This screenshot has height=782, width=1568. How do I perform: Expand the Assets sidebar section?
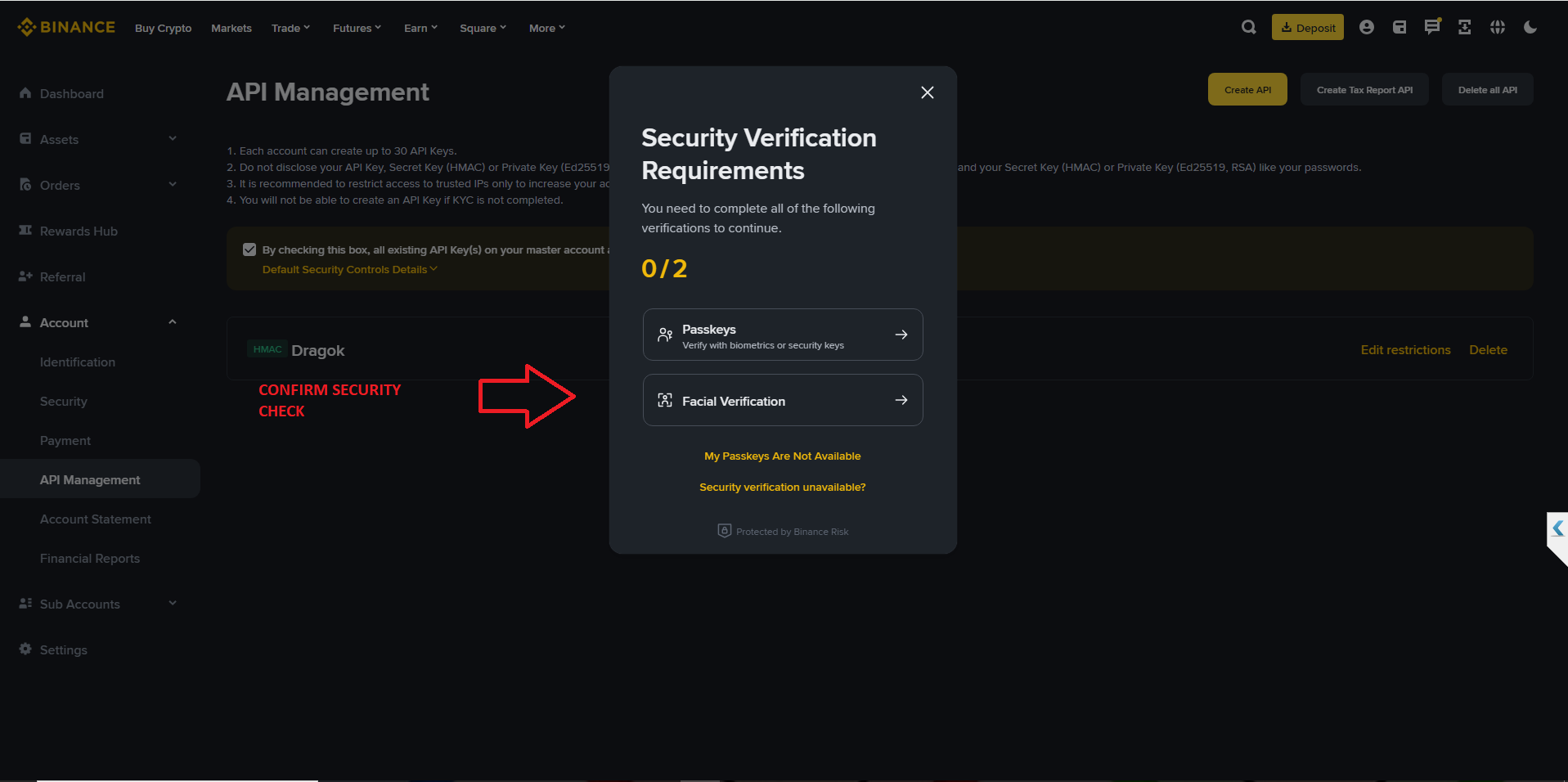(x=173, y=139)
